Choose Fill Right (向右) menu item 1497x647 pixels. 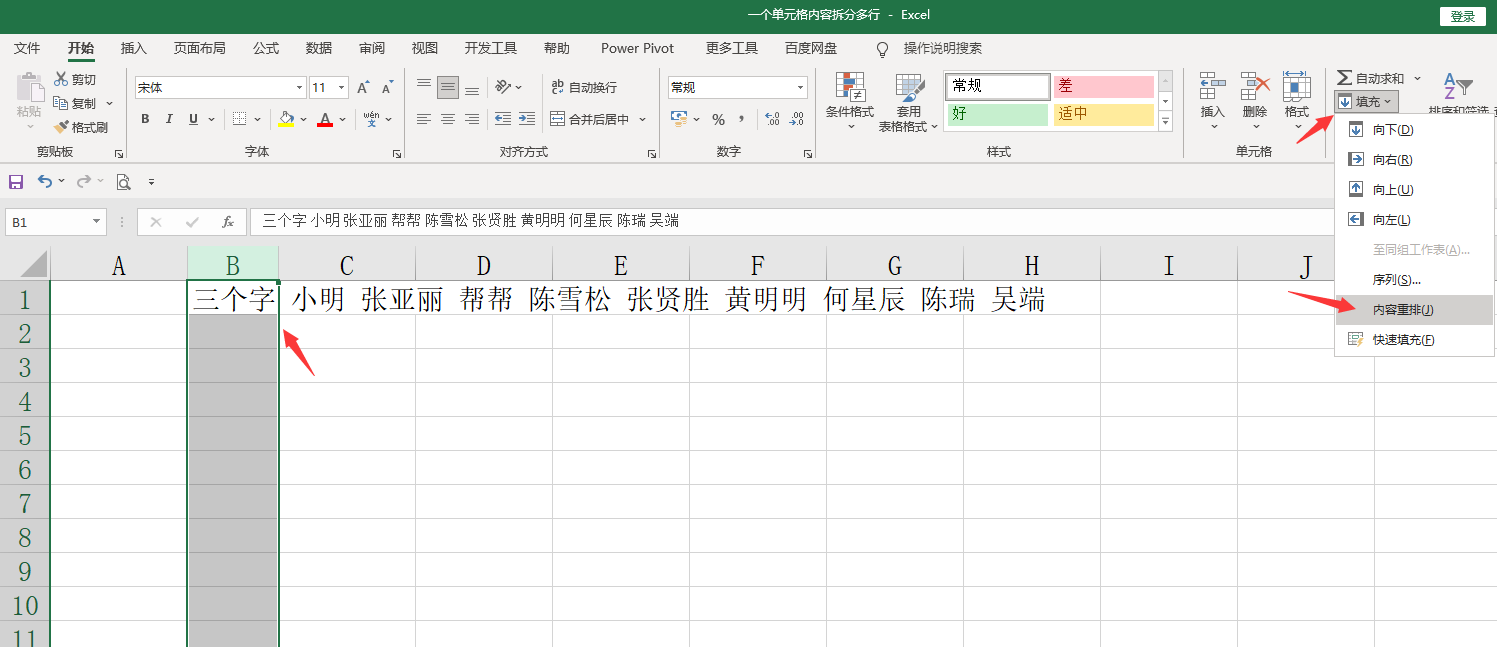click(x=1414, y=160)
